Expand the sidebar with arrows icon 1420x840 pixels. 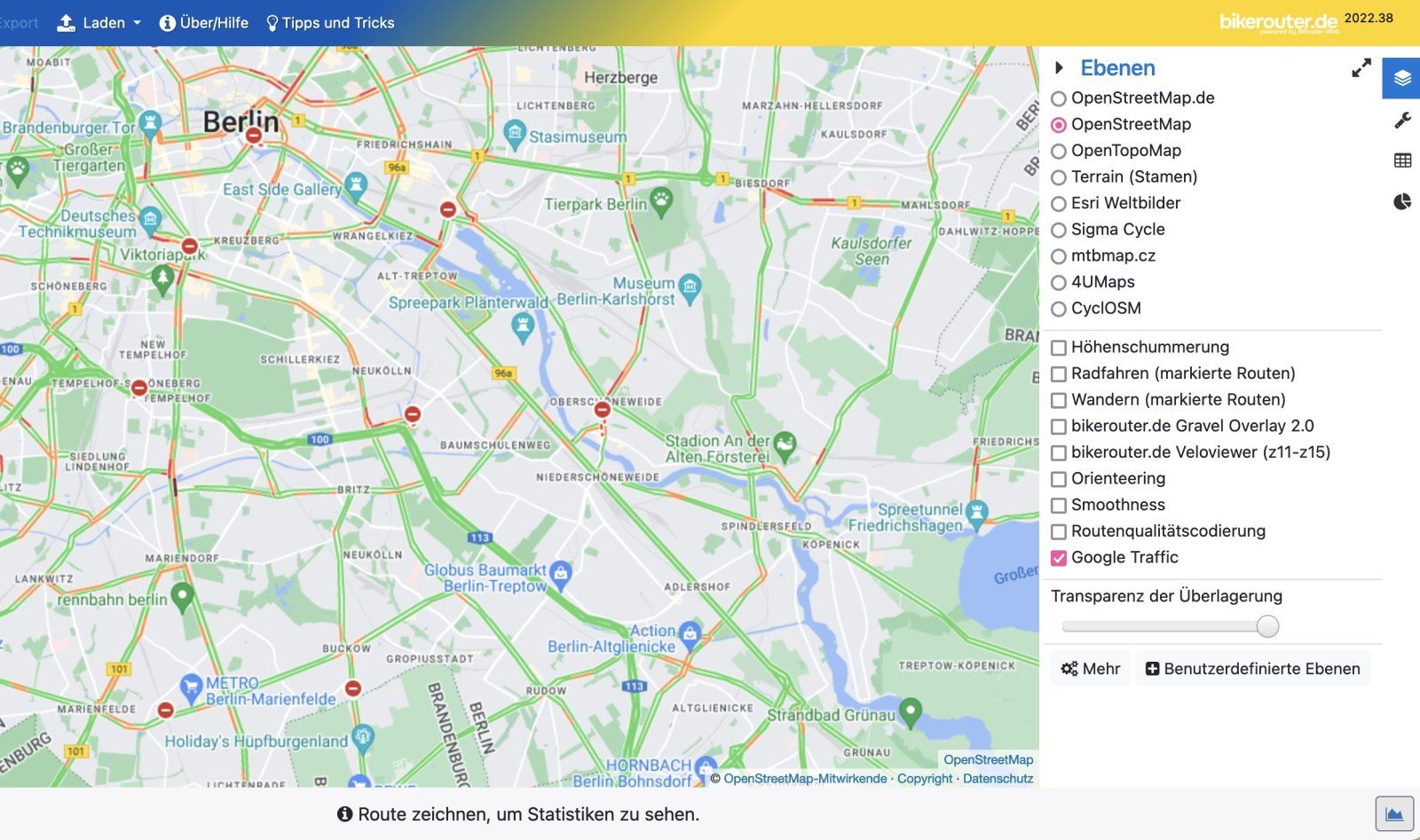pyautogui.click(x=1361, y=68)
